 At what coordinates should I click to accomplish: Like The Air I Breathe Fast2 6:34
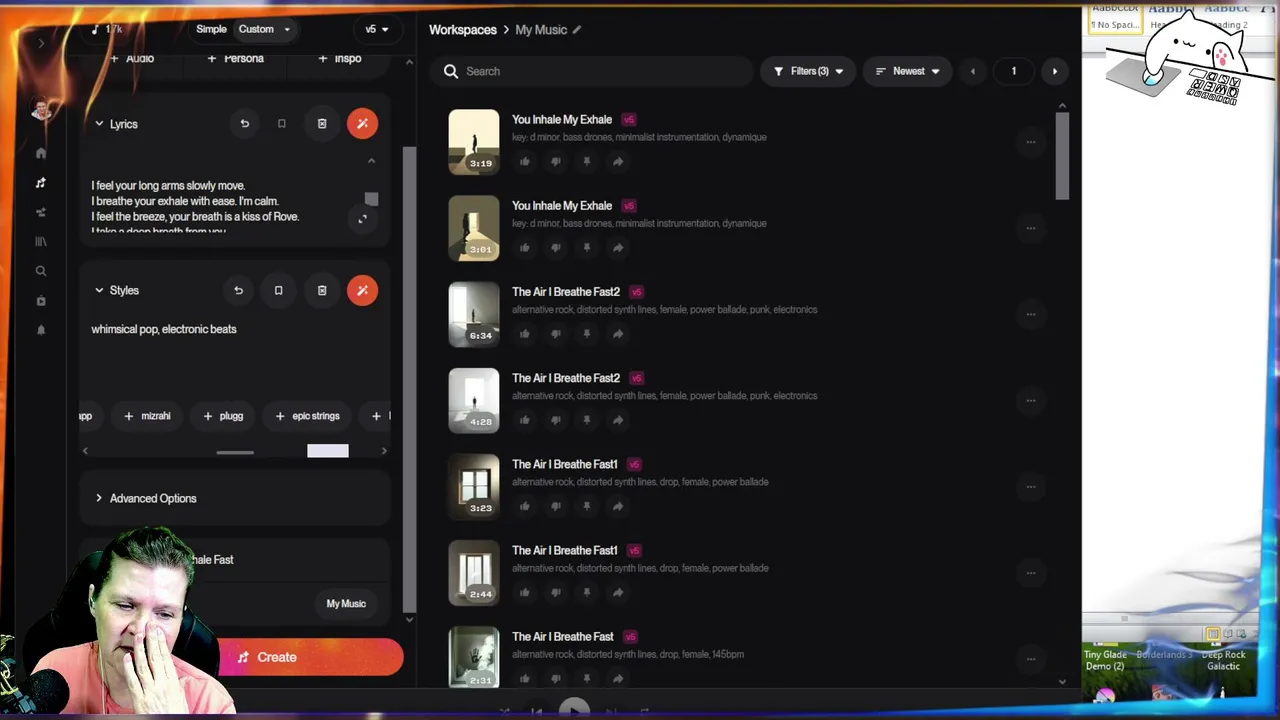525,334
